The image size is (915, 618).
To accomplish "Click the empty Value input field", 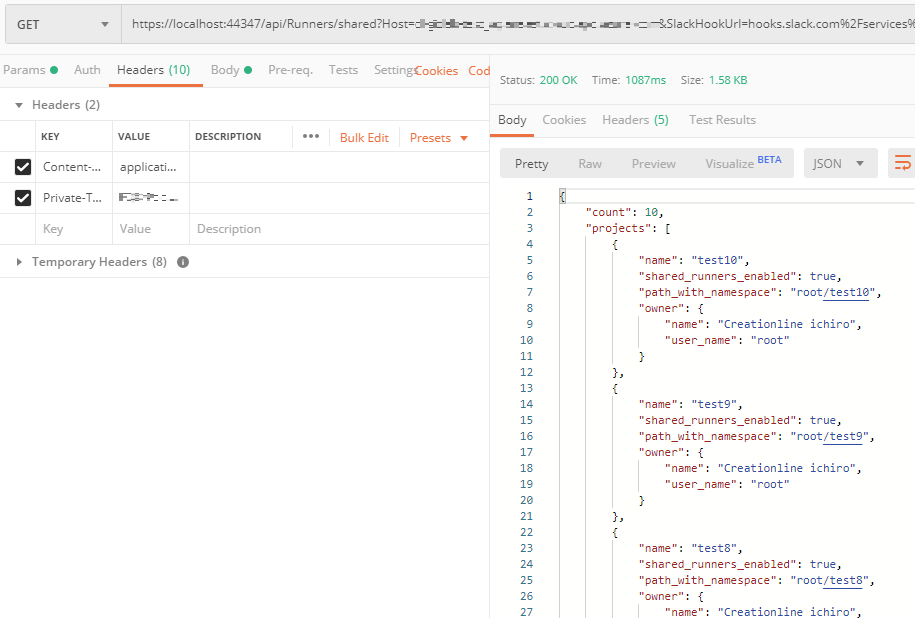I will (151, 229).
